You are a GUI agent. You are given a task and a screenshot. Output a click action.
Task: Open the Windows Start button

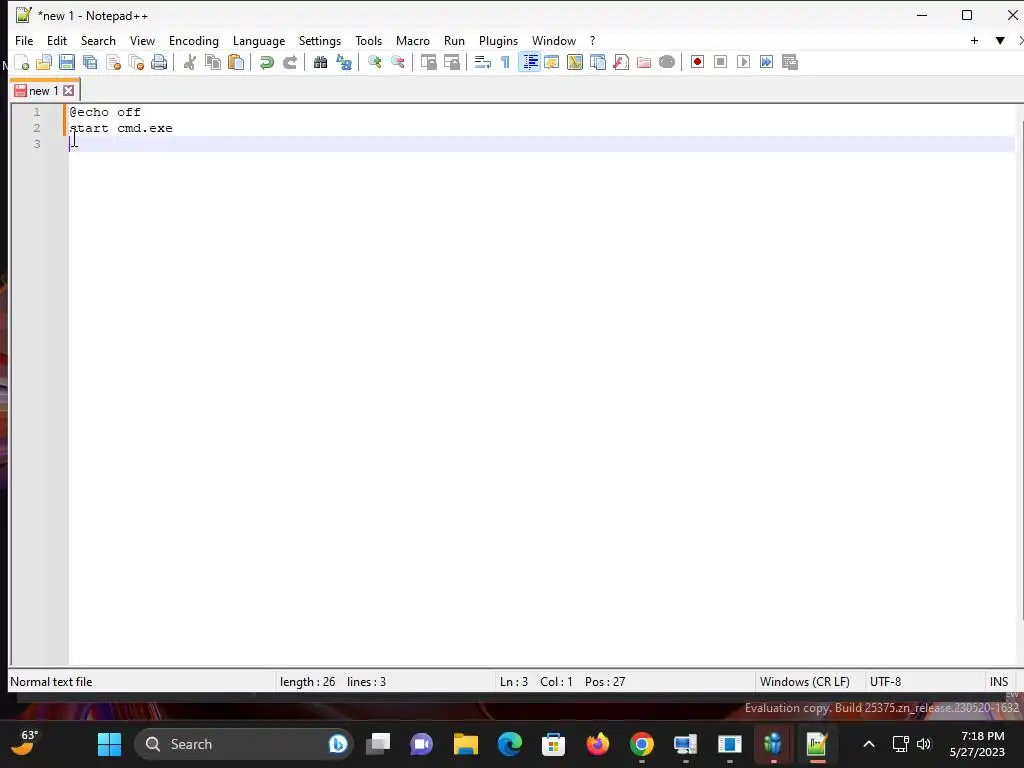[109, 744]
